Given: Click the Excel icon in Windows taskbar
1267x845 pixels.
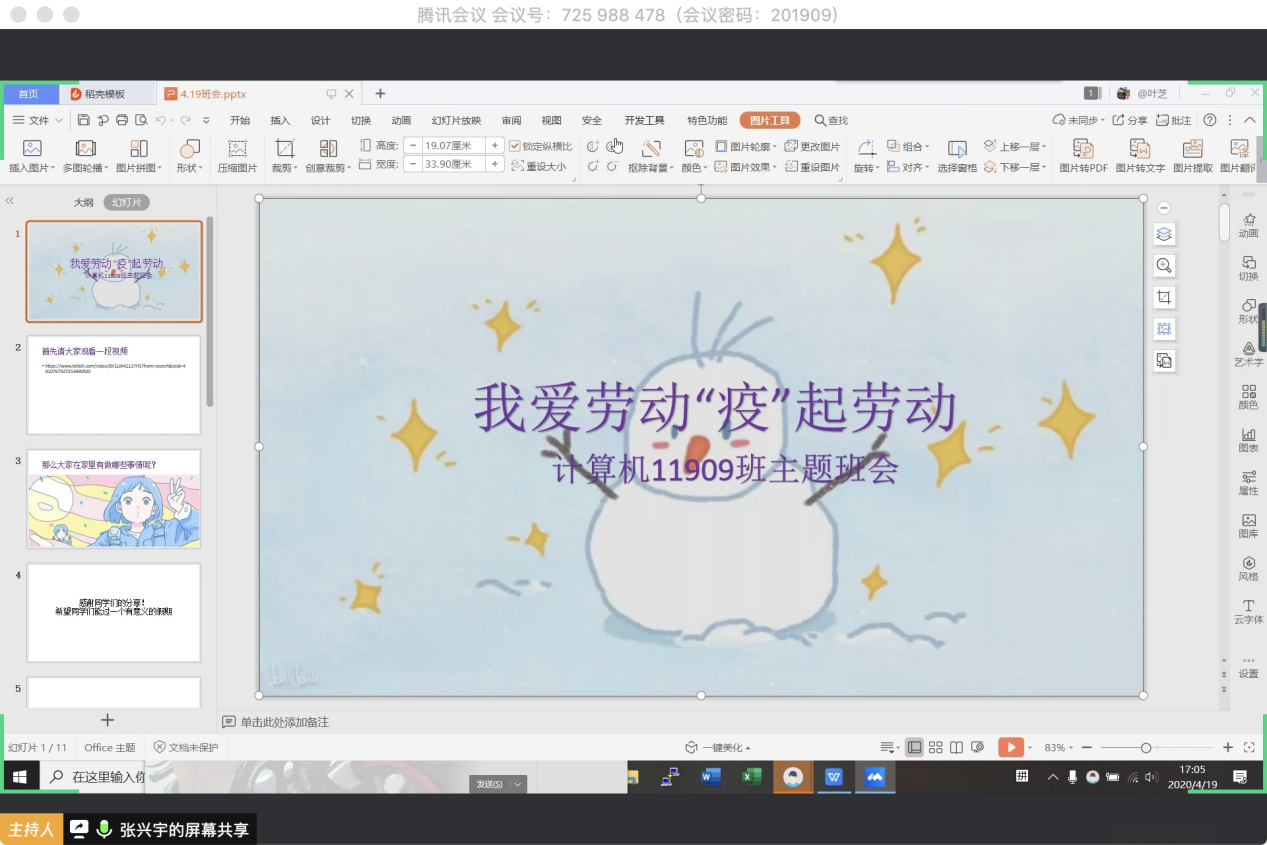Looking at the screenshot, I should tap(752, 776).
